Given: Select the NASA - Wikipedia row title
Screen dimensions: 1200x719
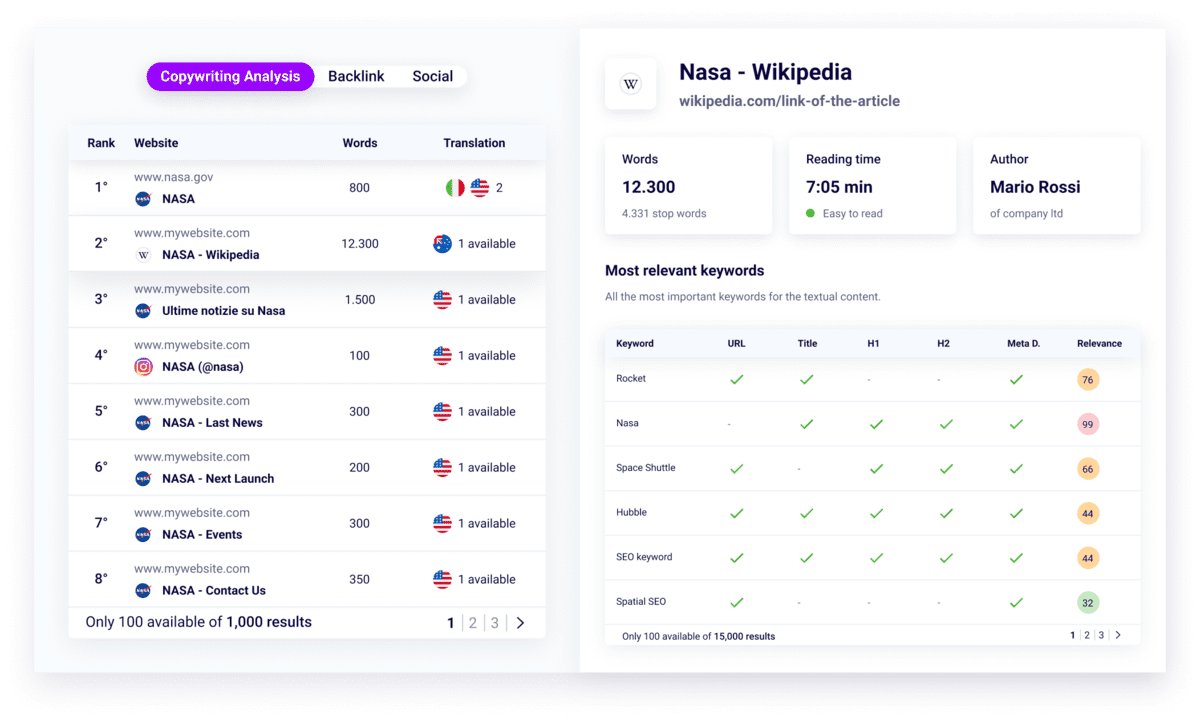Looking at the screenshot, I should click(211, 255).
